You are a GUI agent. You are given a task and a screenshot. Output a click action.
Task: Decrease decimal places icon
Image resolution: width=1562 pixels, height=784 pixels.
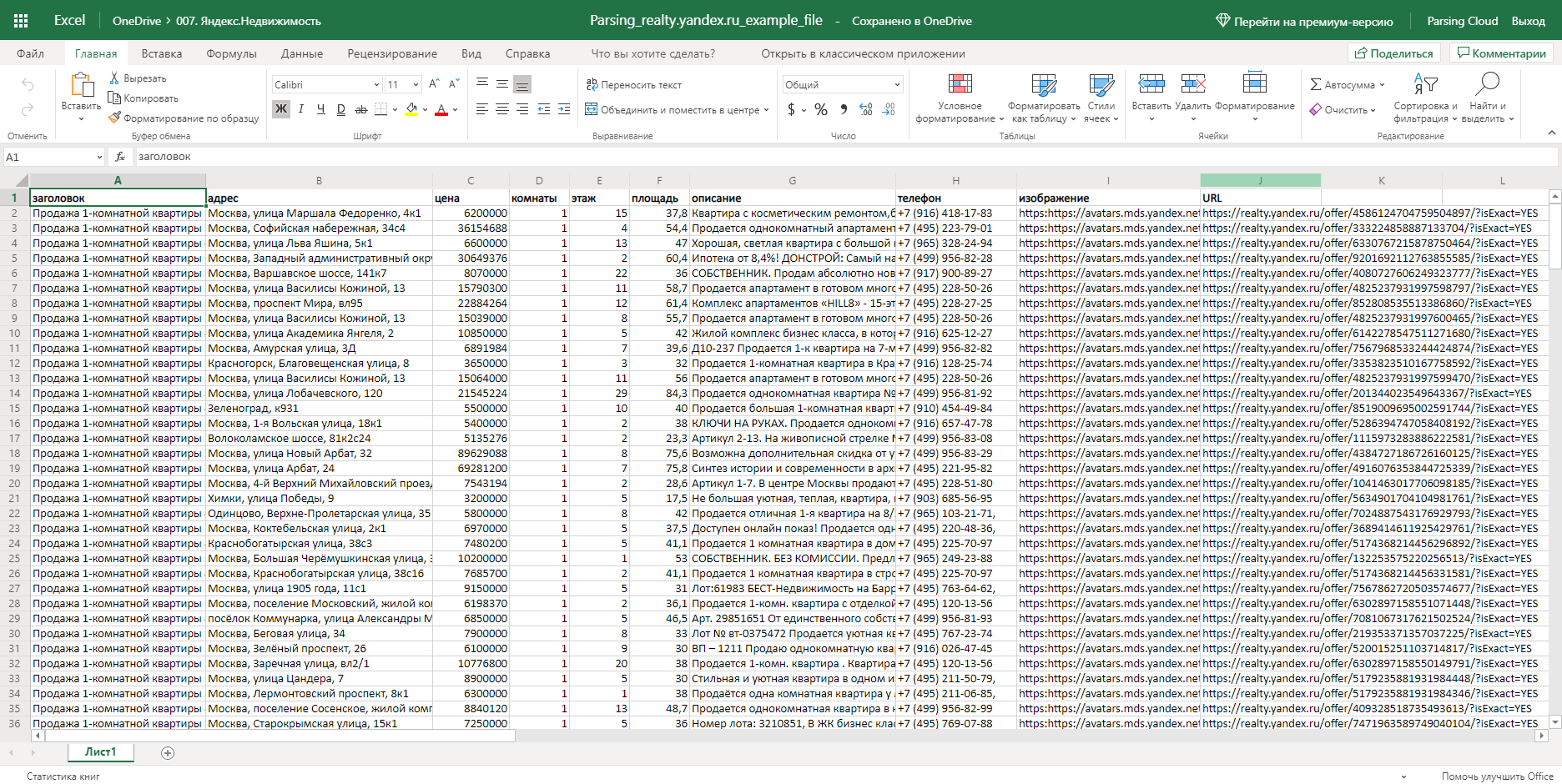(x=889, y=109)
